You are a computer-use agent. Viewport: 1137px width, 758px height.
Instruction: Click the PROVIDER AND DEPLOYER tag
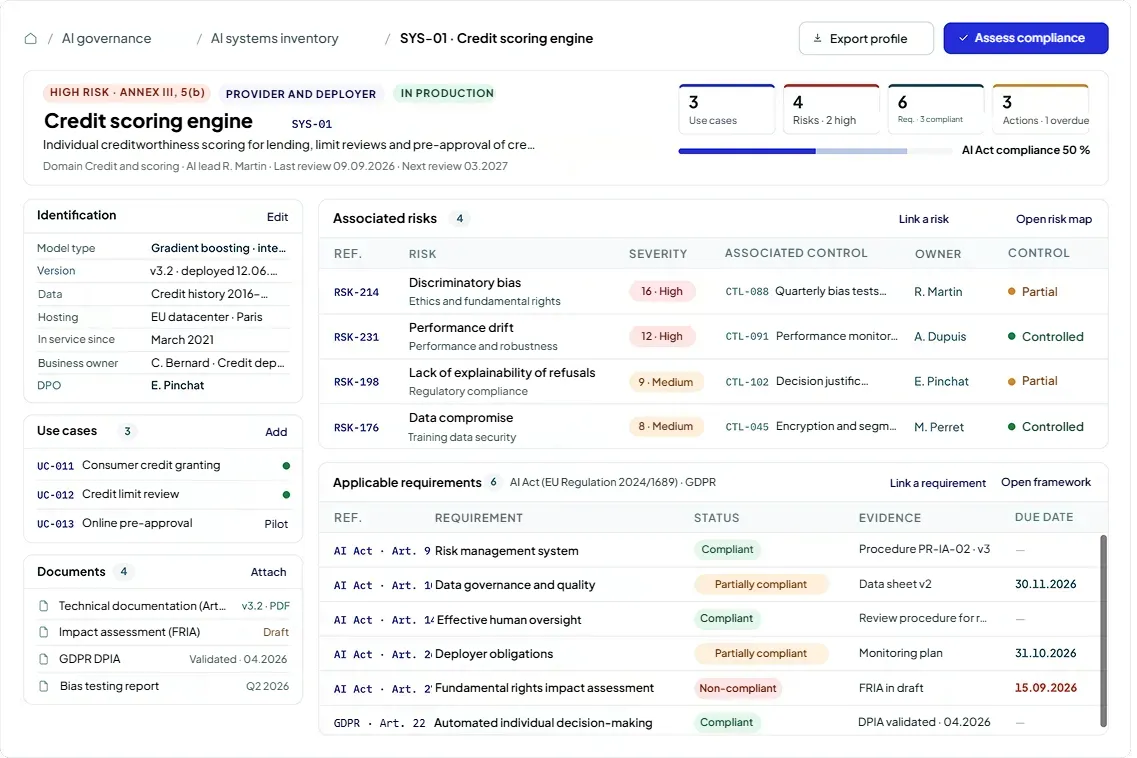click(301, 94)
